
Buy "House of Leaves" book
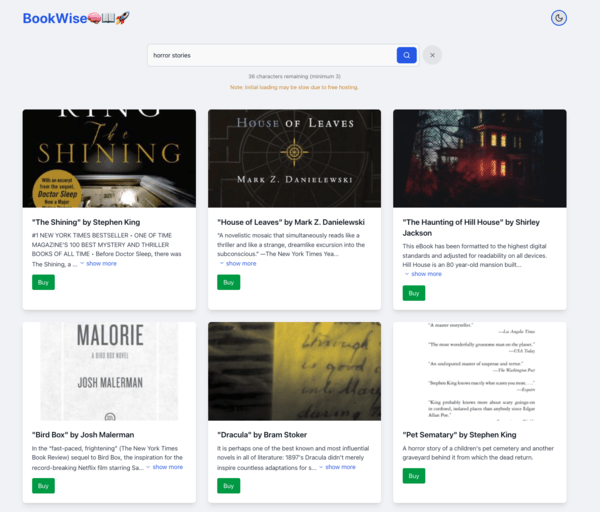(228, 282)
